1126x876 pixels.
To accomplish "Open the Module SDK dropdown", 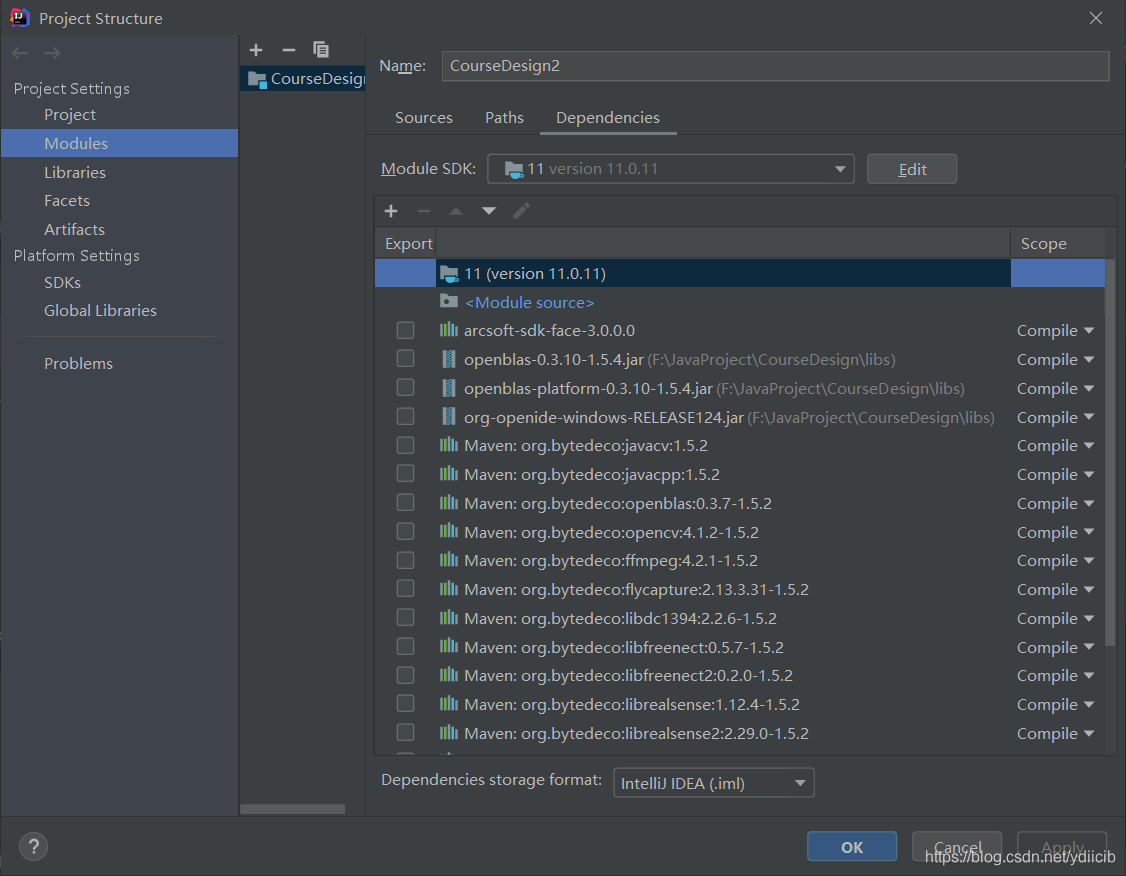I will pos(671,169).
